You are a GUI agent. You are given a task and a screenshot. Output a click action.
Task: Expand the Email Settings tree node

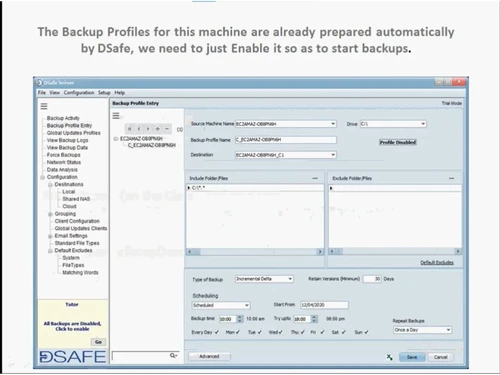point(50,236)
